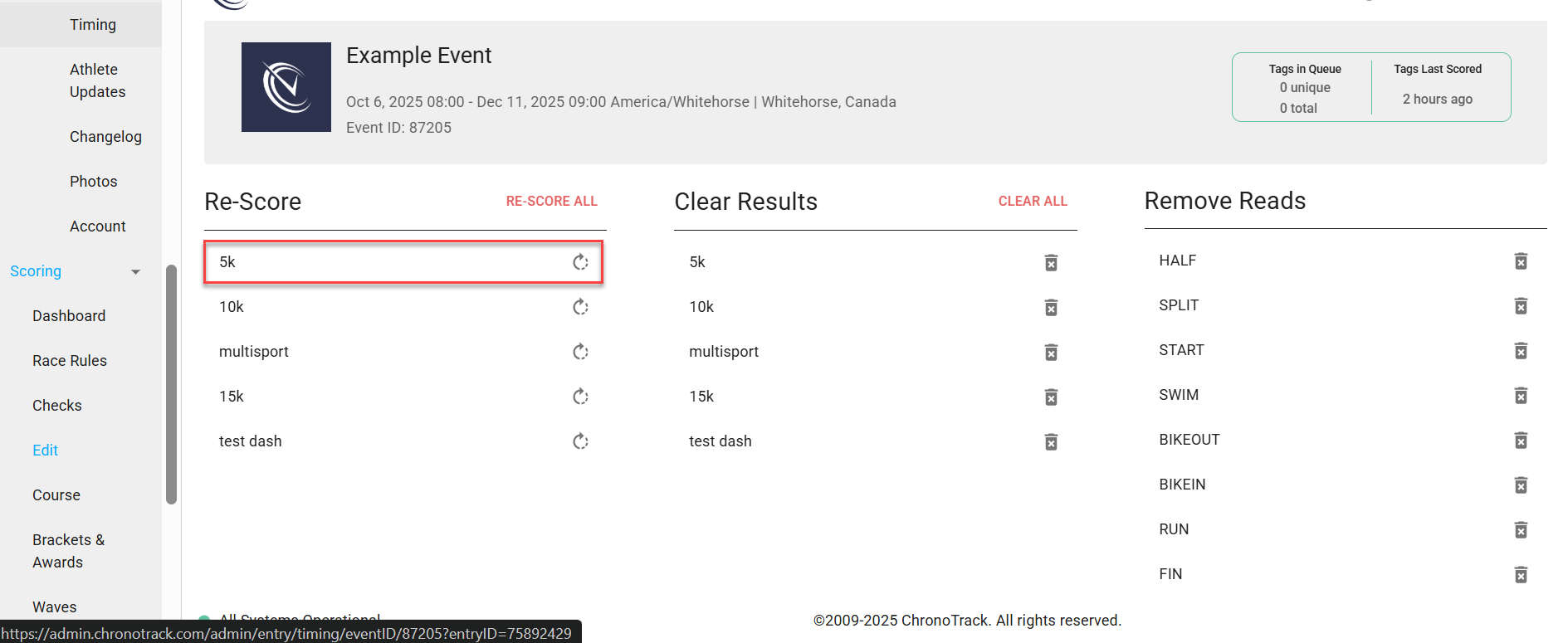Clear 5k results with the trash icon

click(x=1051, y=263)
